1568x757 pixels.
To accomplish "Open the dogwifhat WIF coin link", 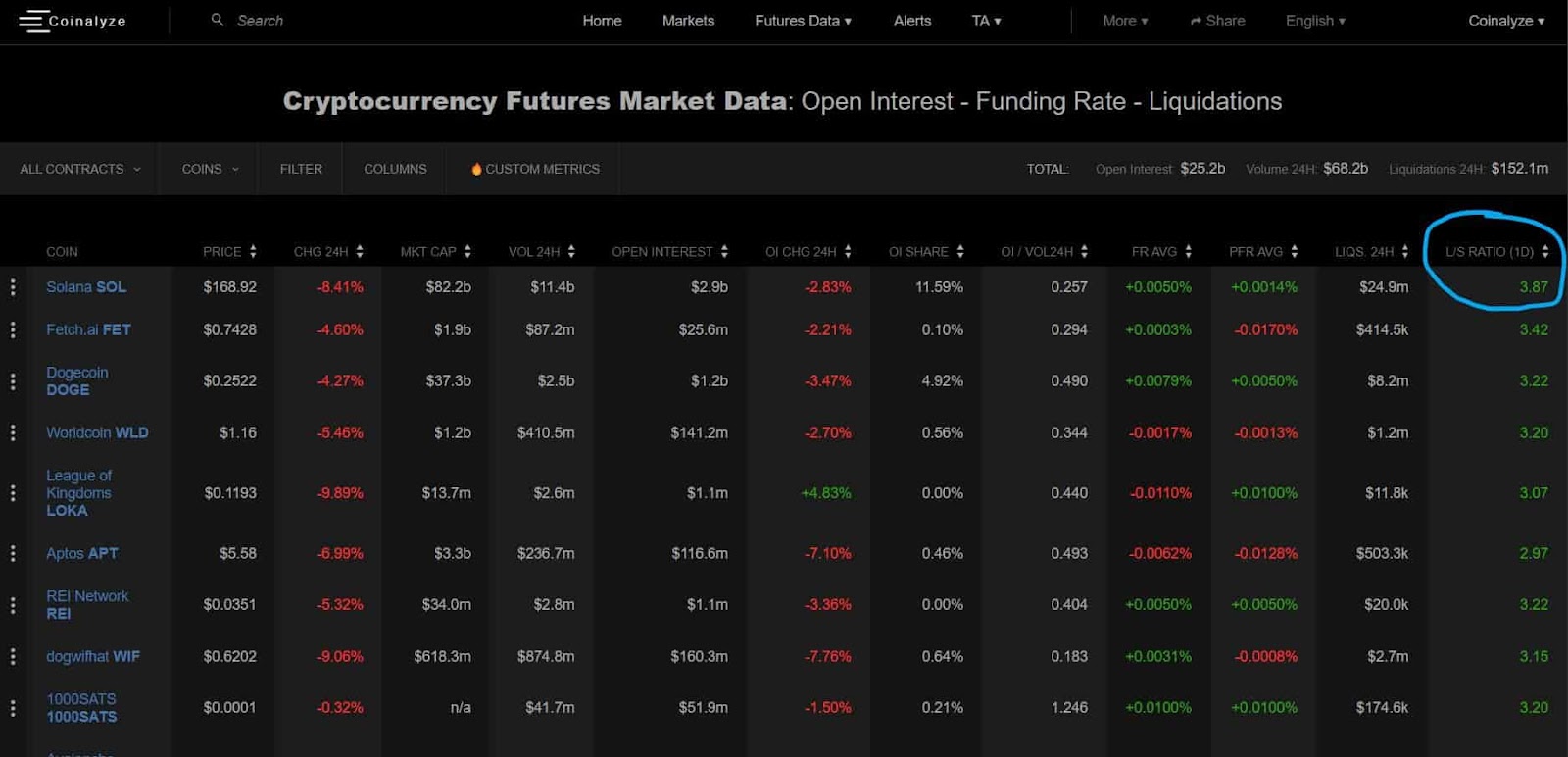I will pyautogui.click(x=93, y=656).
